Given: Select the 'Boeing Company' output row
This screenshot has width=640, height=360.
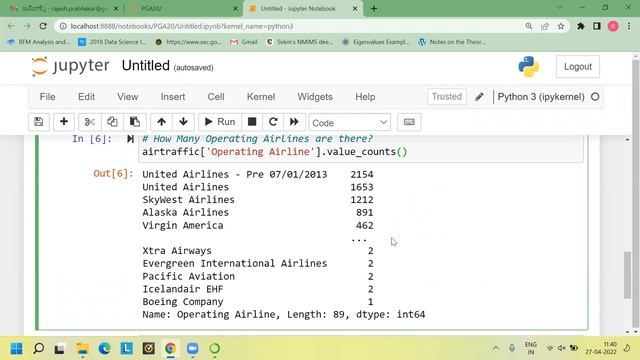Looking at the screenshot, I should pos(258,302).
